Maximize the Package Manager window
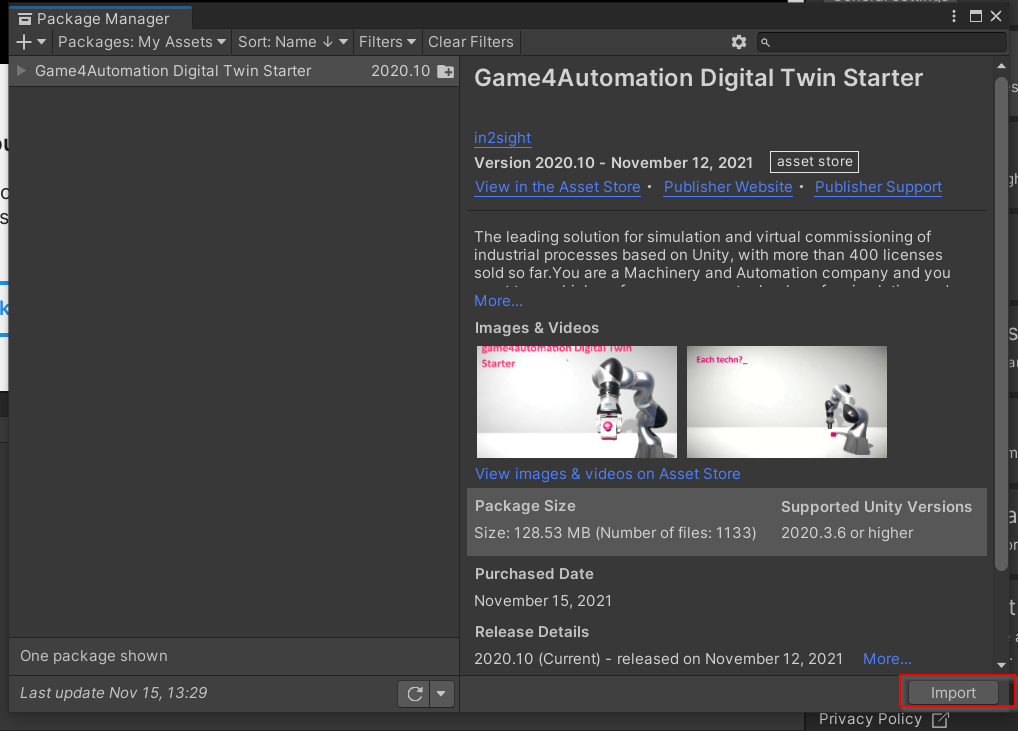 pyautogui.click(x=975, y=16)
